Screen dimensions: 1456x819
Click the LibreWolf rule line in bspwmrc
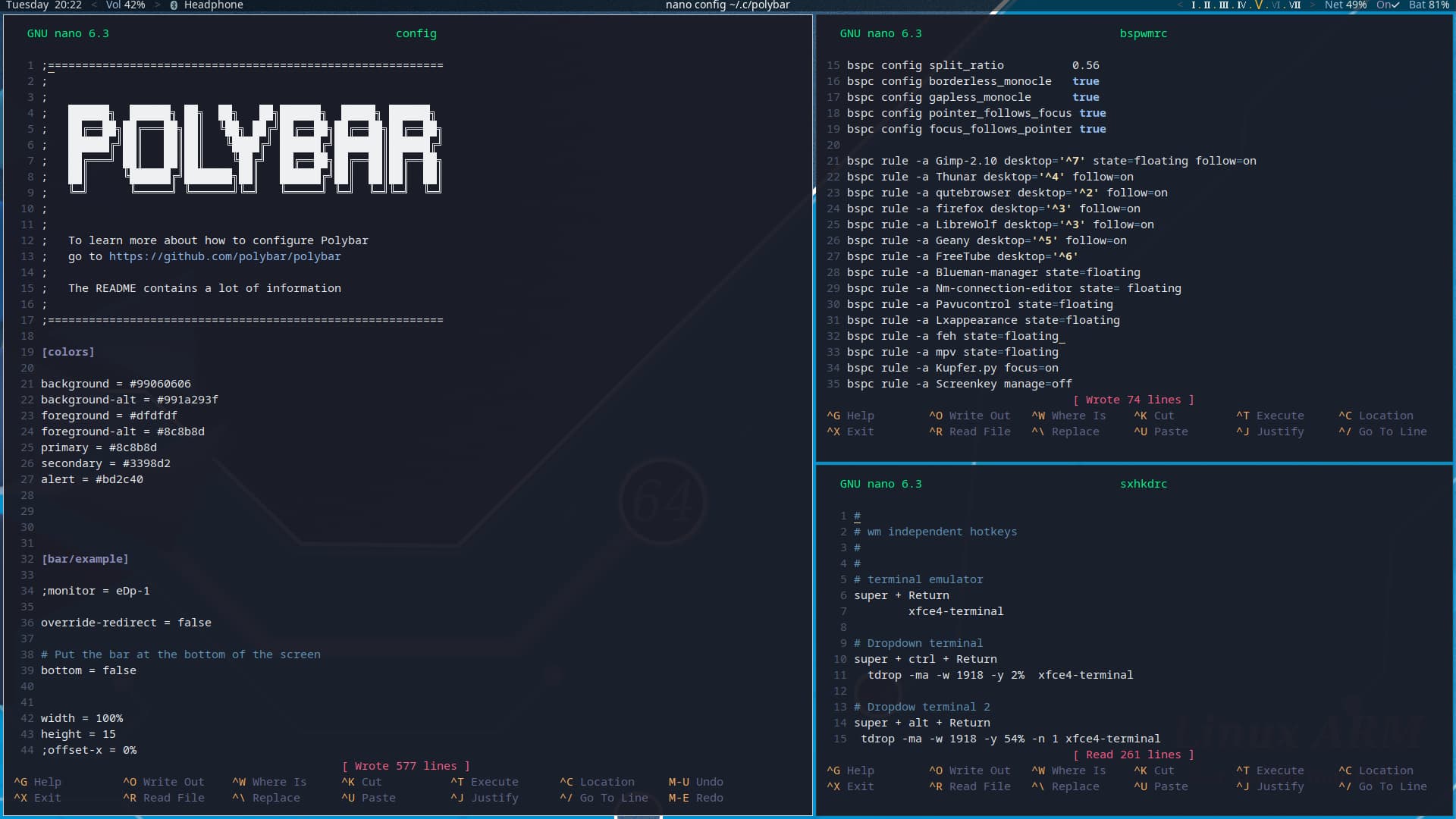click(1000, 224)
